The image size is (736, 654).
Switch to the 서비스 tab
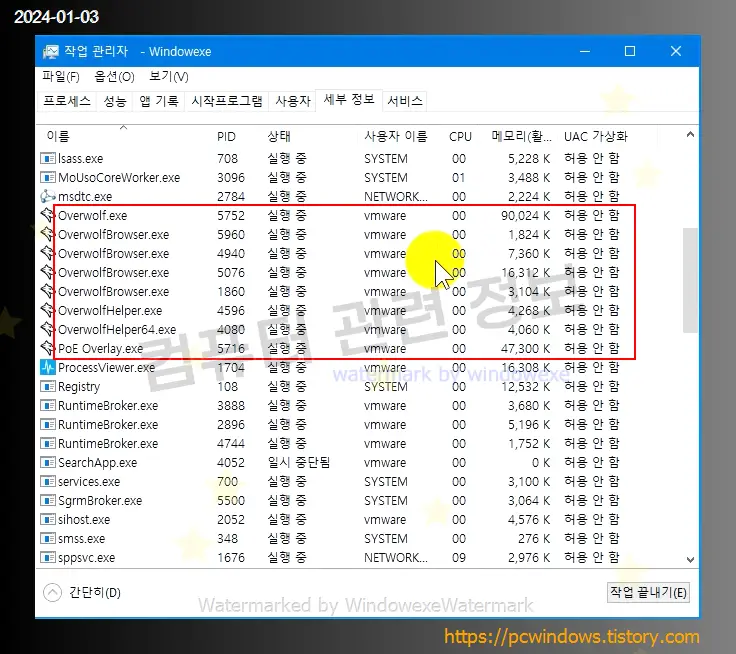click(x=405, y=101)
